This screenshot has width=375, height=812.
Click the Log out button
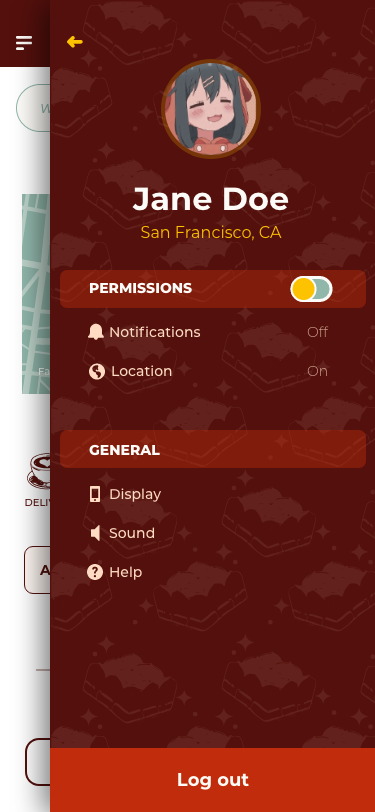[x=213, y=780]
